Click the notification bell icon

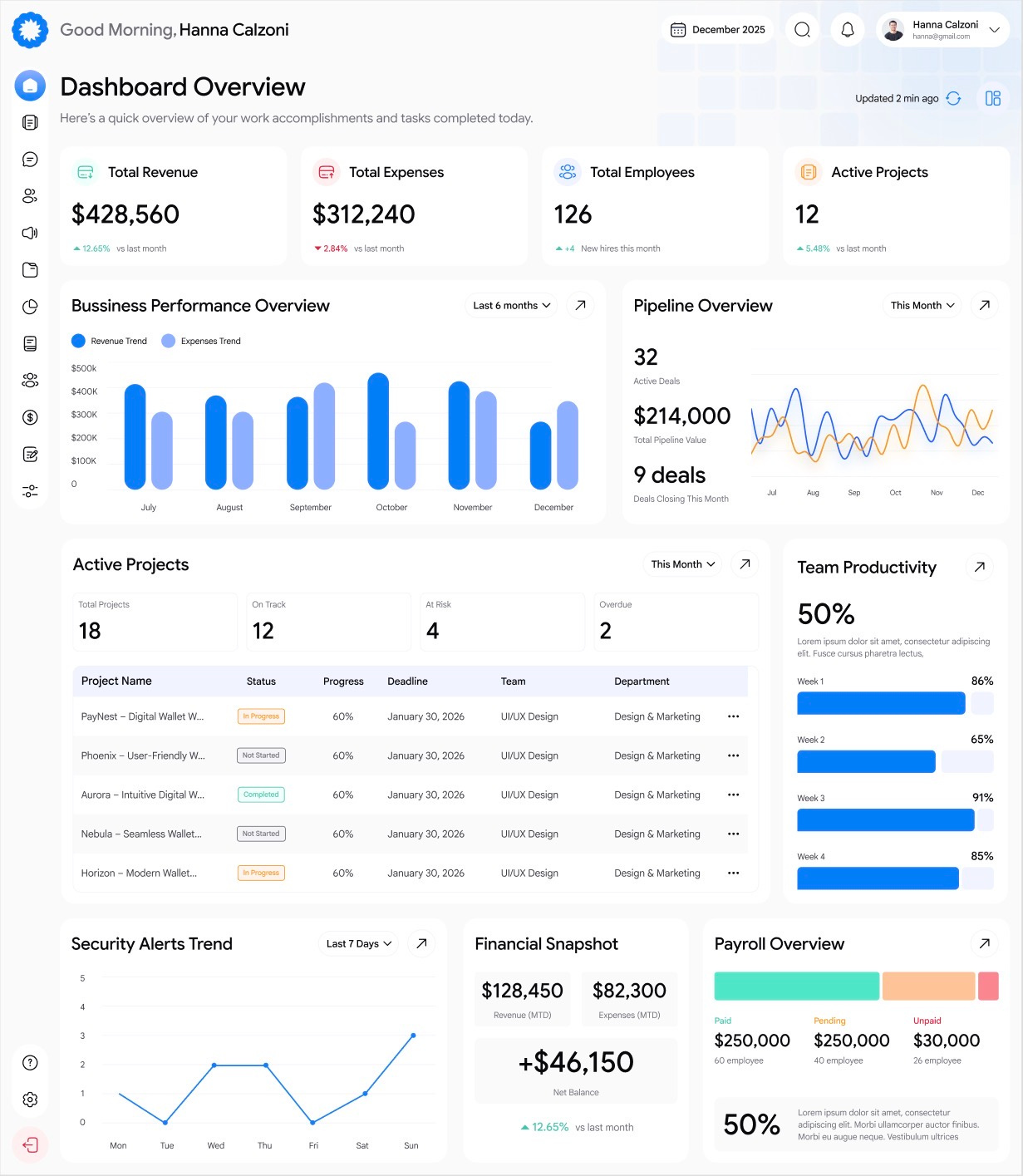tap(847, 29)
